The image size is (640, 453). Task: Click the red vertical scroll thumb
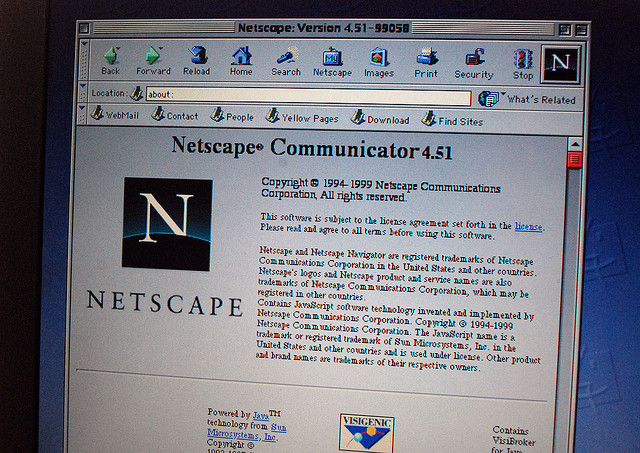(x=575, y=160)
